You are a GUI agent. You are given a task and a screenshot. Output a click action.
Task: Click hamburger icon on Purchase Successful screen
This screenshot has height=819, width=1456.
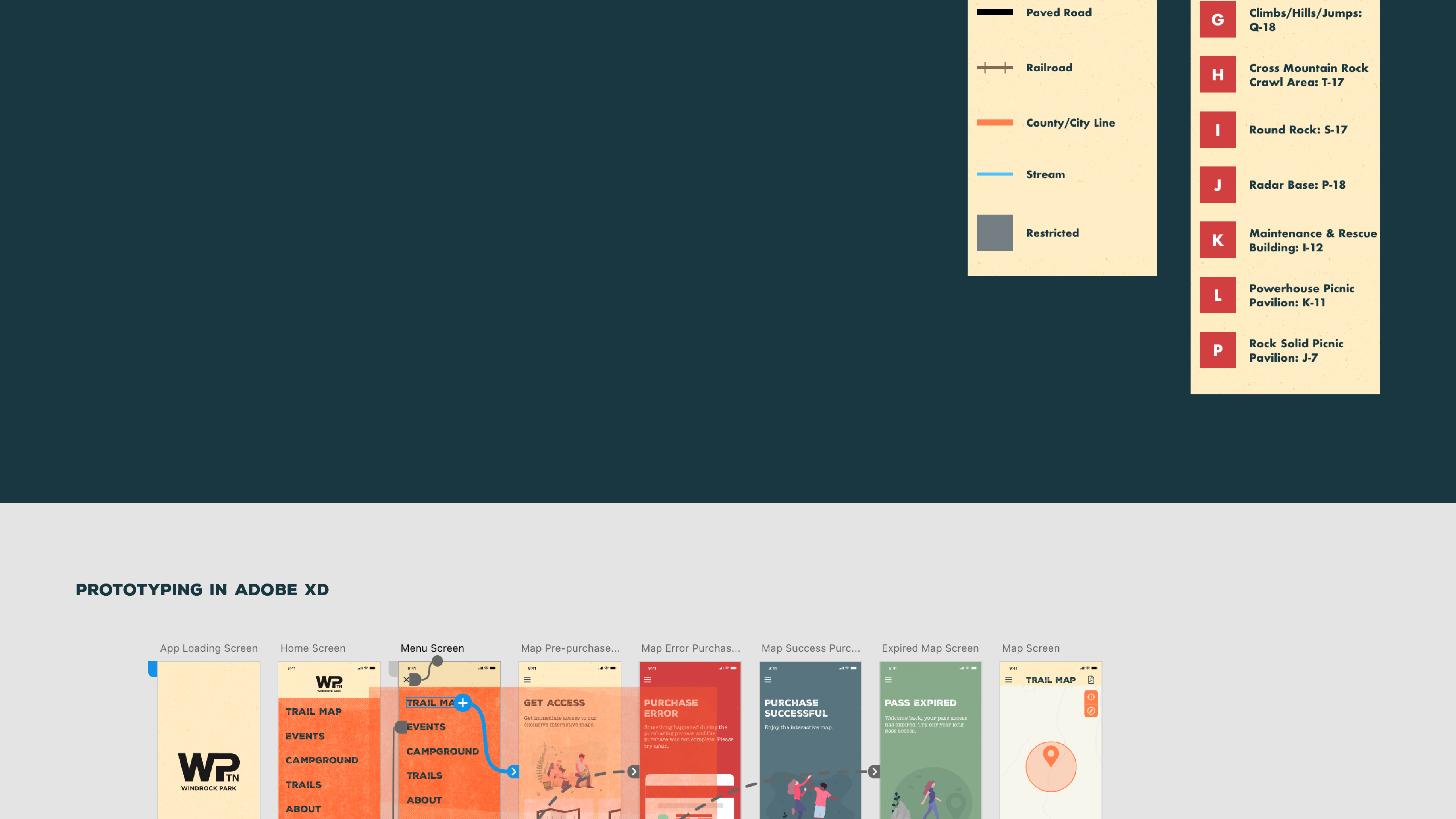[767, 679]
